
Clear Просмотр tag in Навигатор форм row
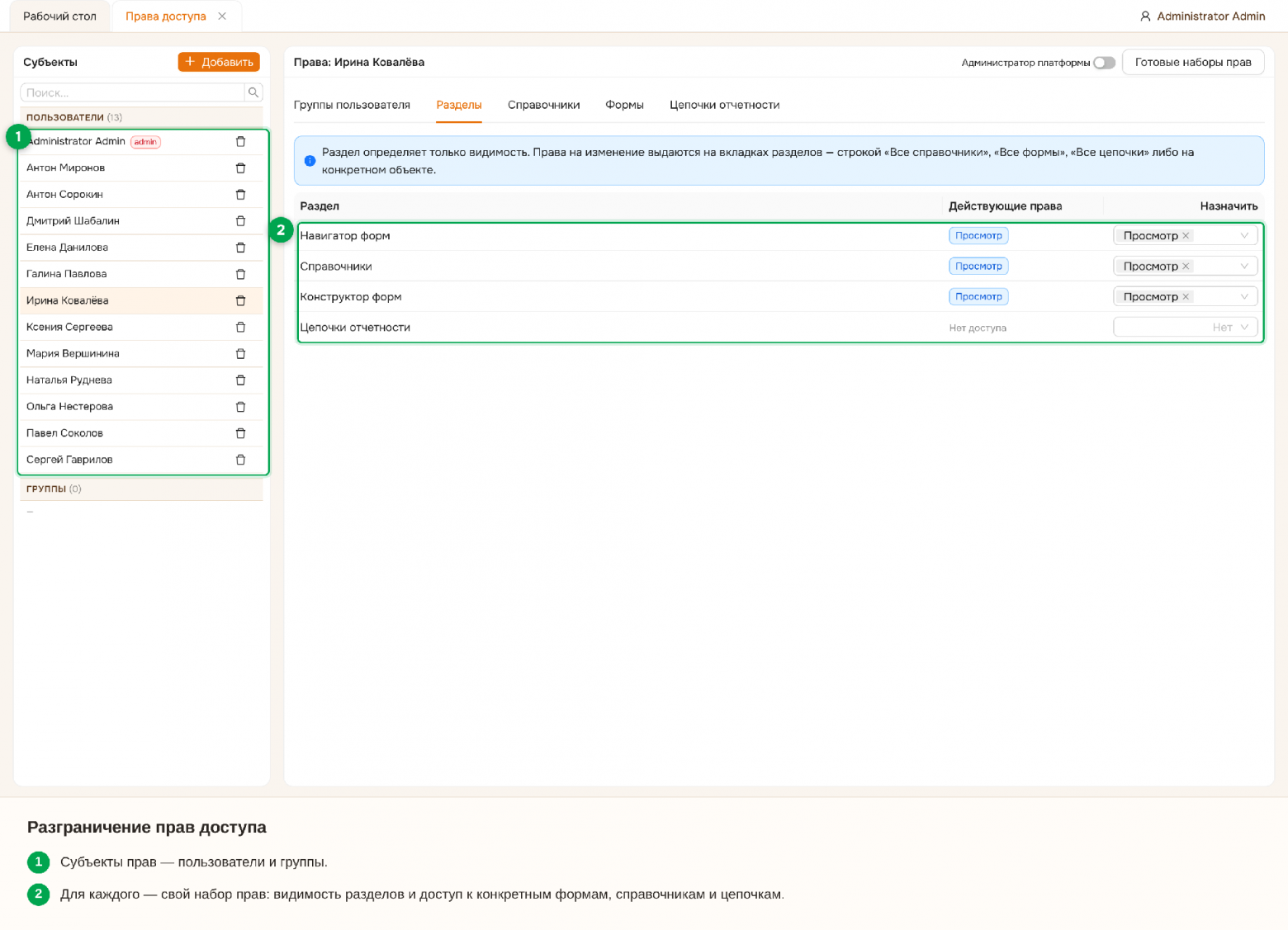pos(1186,236)
